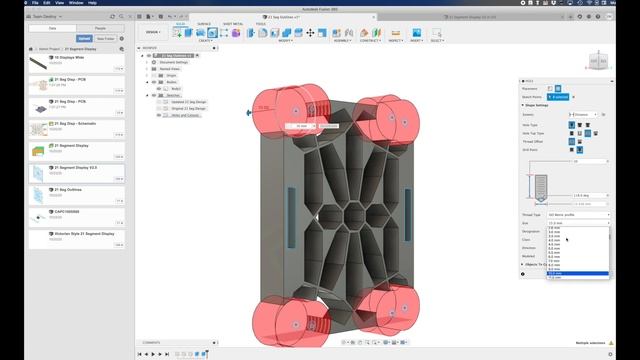Switch to the Tools ribbon tab
This screenshot has height=360, width=640.
pyautogui.click(x=260, y=24)
